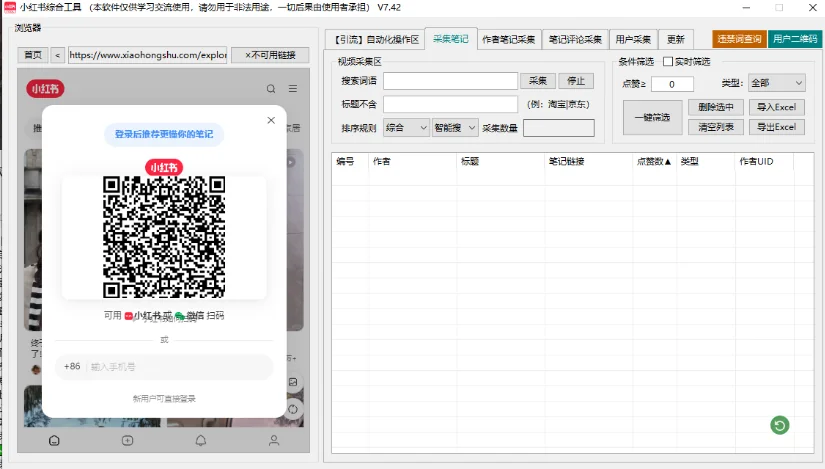
Task: Focus the browser URL address field
Action: (147, 55)
